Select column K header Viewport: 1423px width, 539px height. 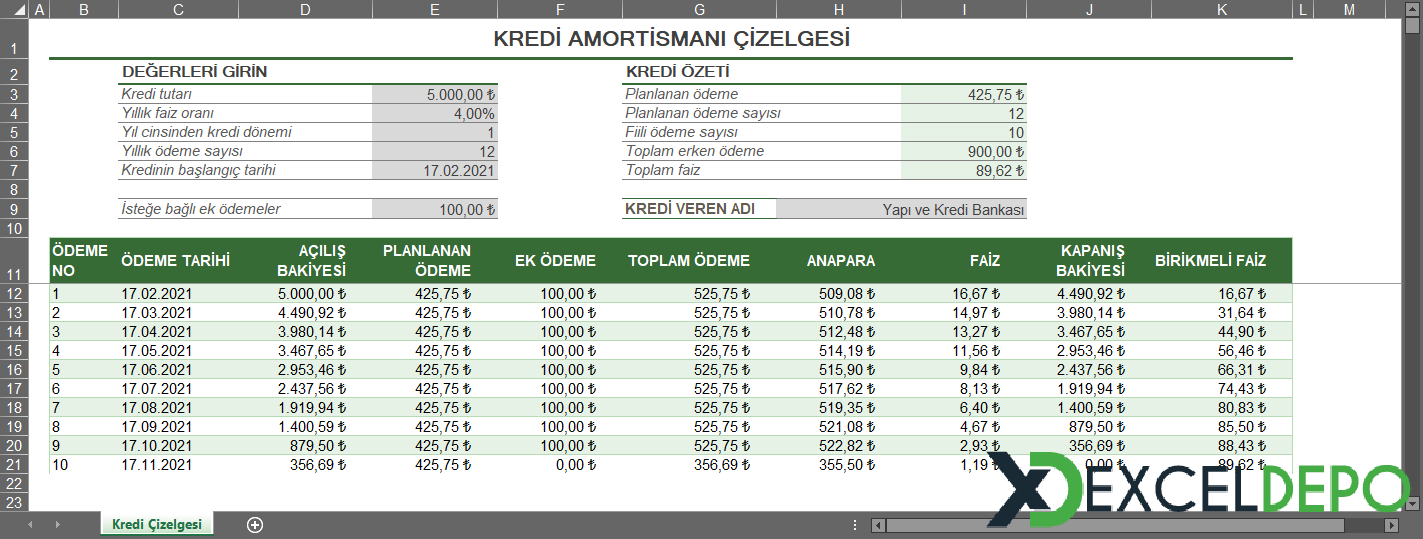pyautogui.click(x=1222, y=9)
